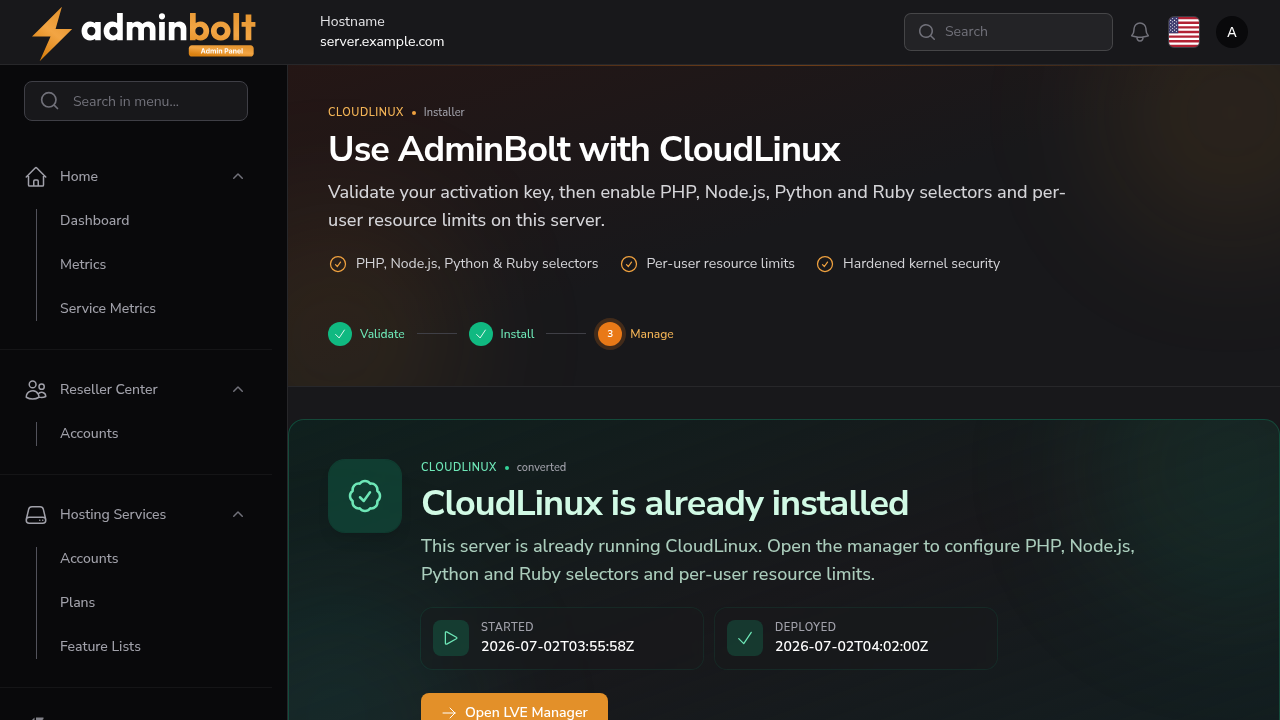Open Service Metrics in the sidebar

click(x=108, y=308)
